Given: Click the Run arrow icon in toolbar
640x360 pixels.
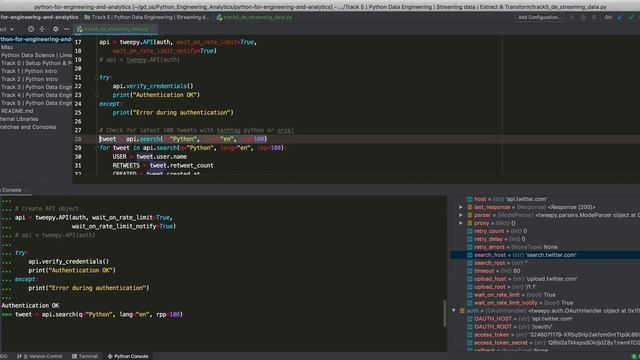Looking at the screenshot, I should tap(572, 17).
